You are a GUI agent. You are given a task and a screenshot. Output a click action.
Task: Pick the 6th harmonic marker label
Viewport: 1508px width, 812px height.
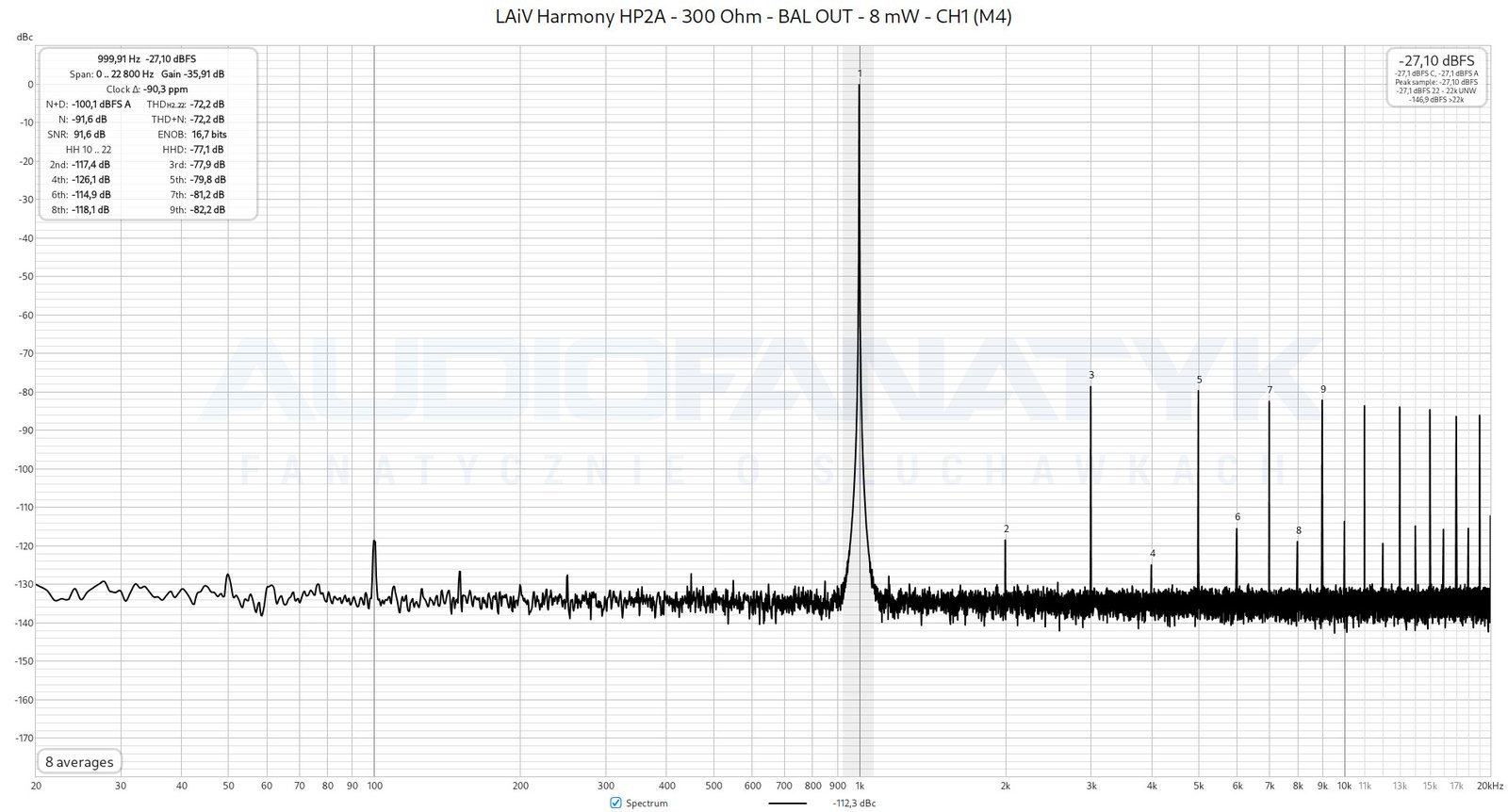1238,517
